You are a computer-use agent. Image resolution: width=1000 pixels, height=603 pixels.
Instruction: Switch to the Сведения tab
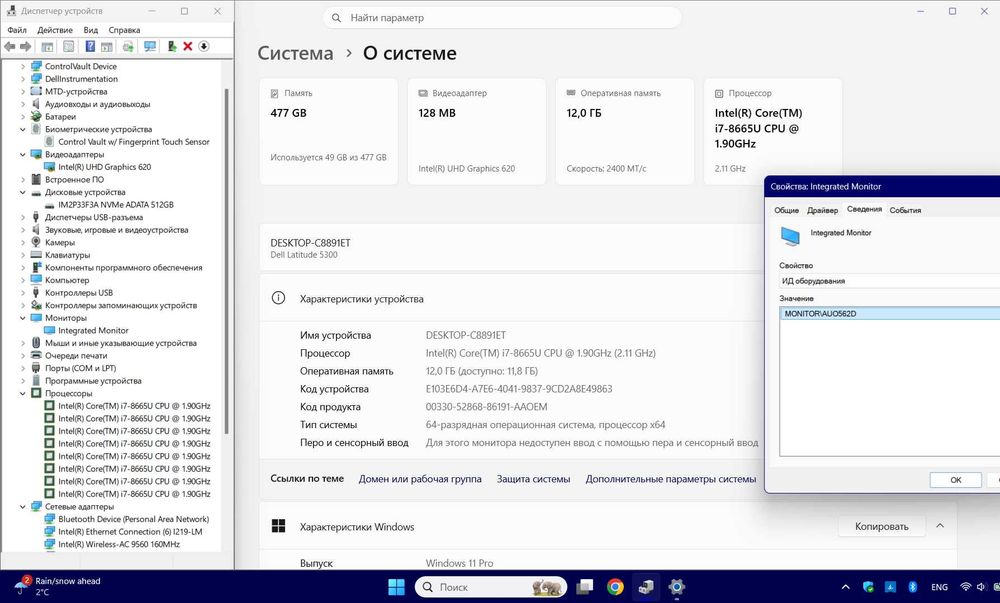pos(864,209)
